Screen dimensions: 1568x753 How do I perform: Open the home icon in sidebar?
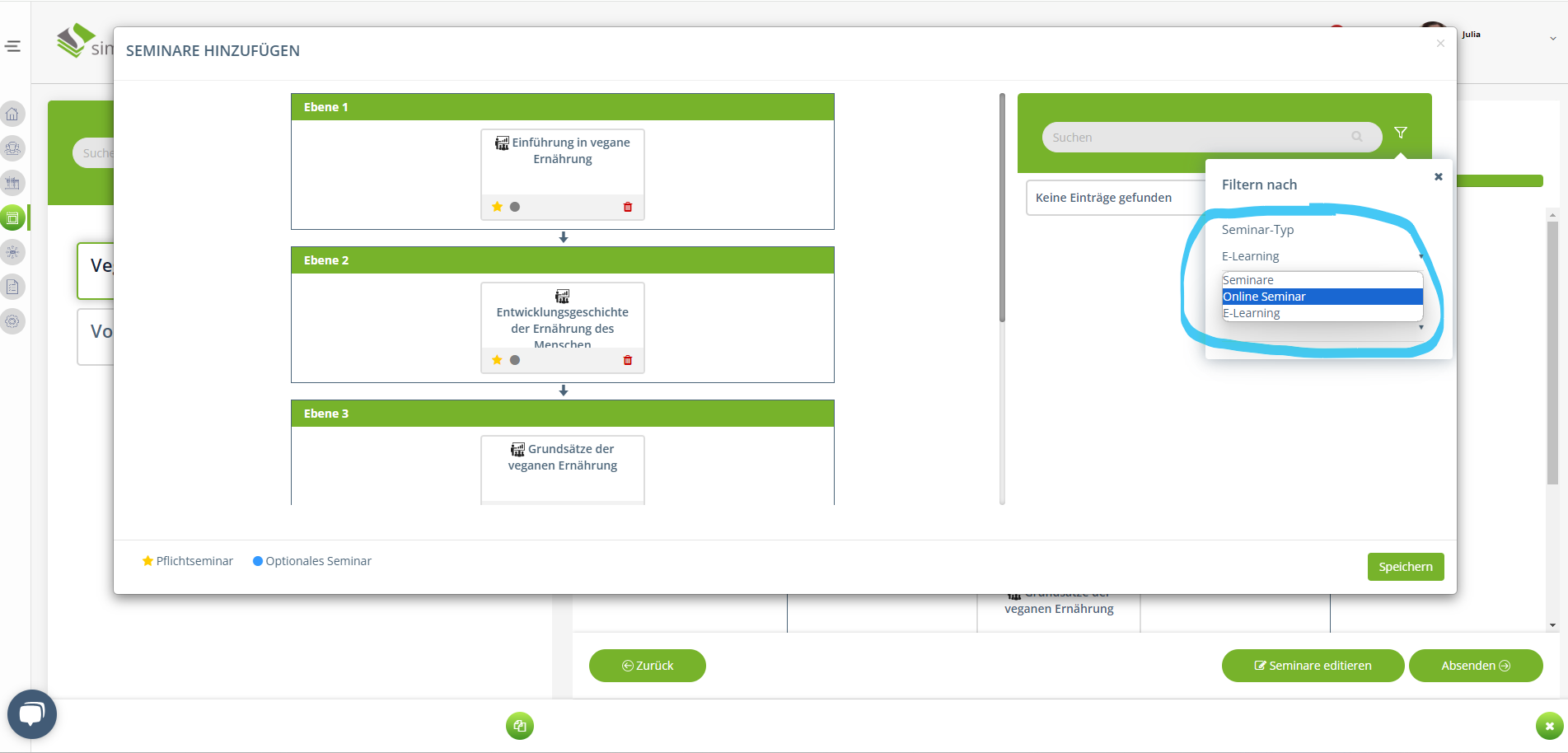[x=12, y=114]
